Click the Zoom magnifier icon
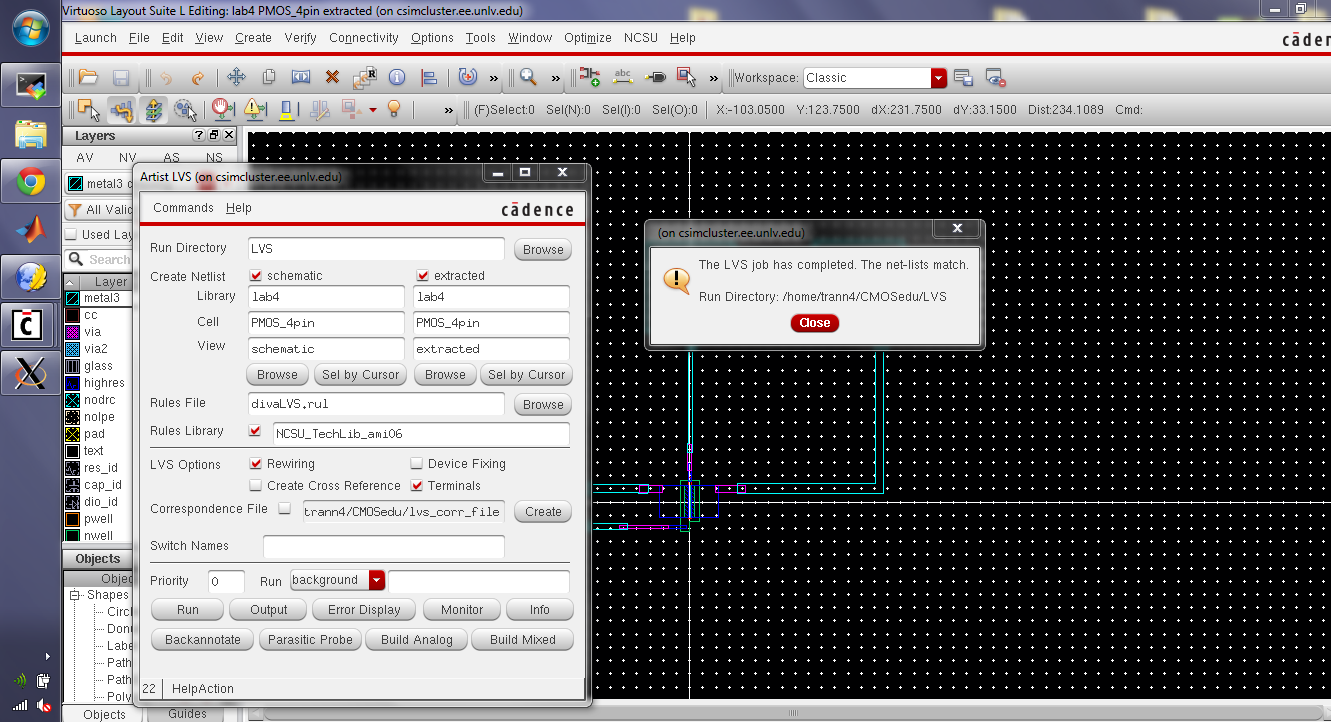Screen dimensions: 1331x722 (528, 77)
